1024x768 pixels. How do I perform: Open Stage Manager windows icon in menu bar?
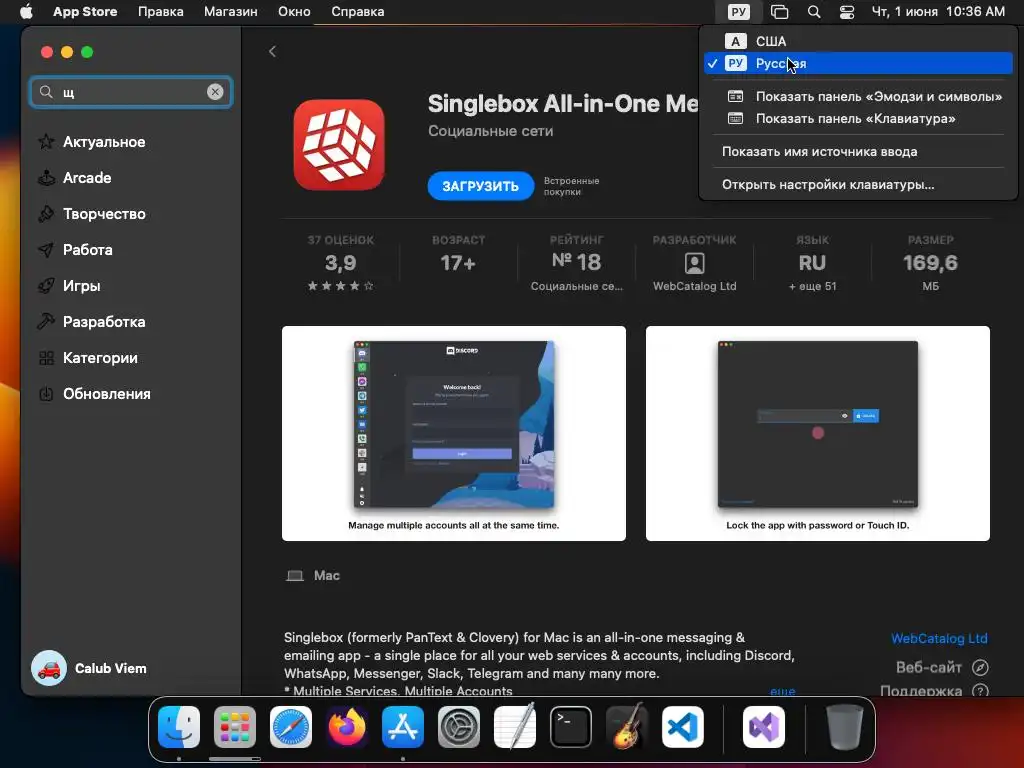click(779, 12)
